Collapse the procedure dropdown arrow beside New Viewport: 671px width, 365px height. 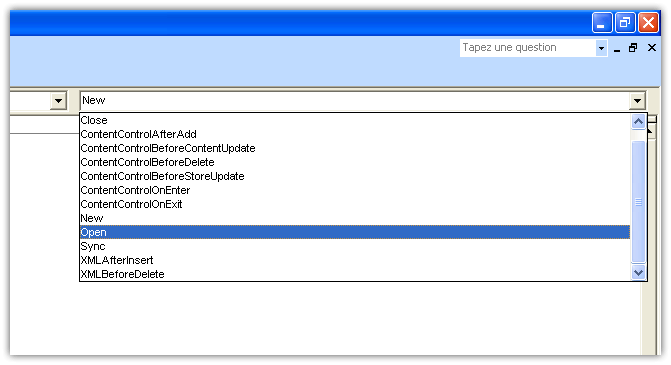click(637, 101)
